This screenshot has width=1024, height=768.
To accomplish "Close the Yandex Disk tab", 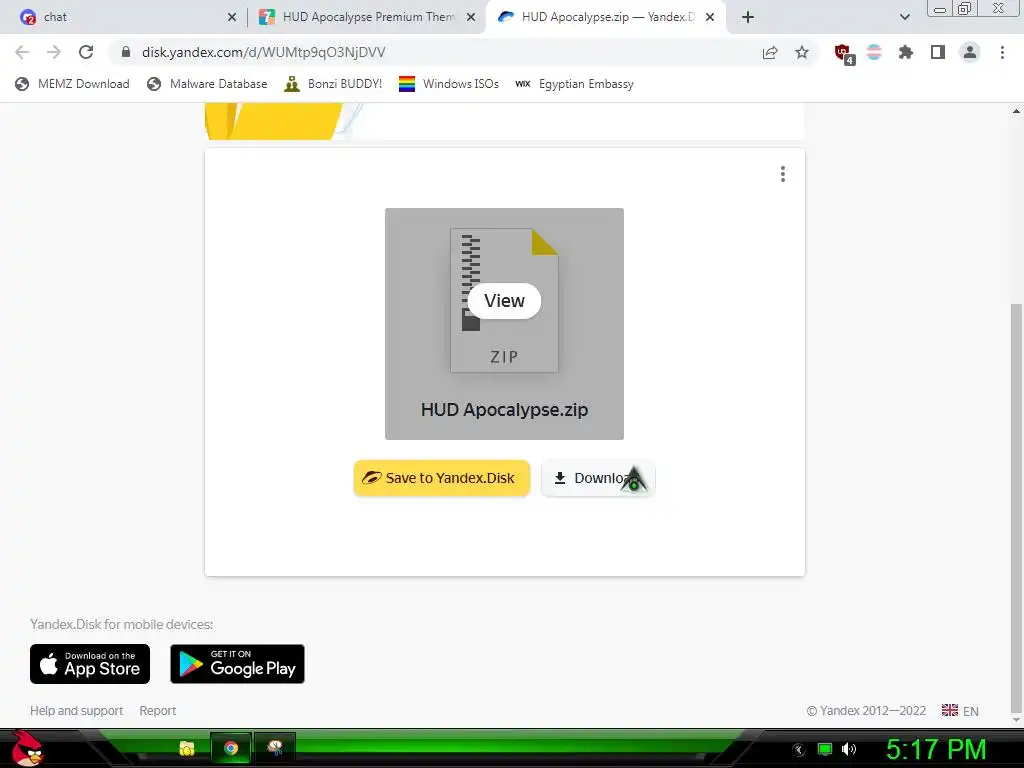I will [710, 17].
